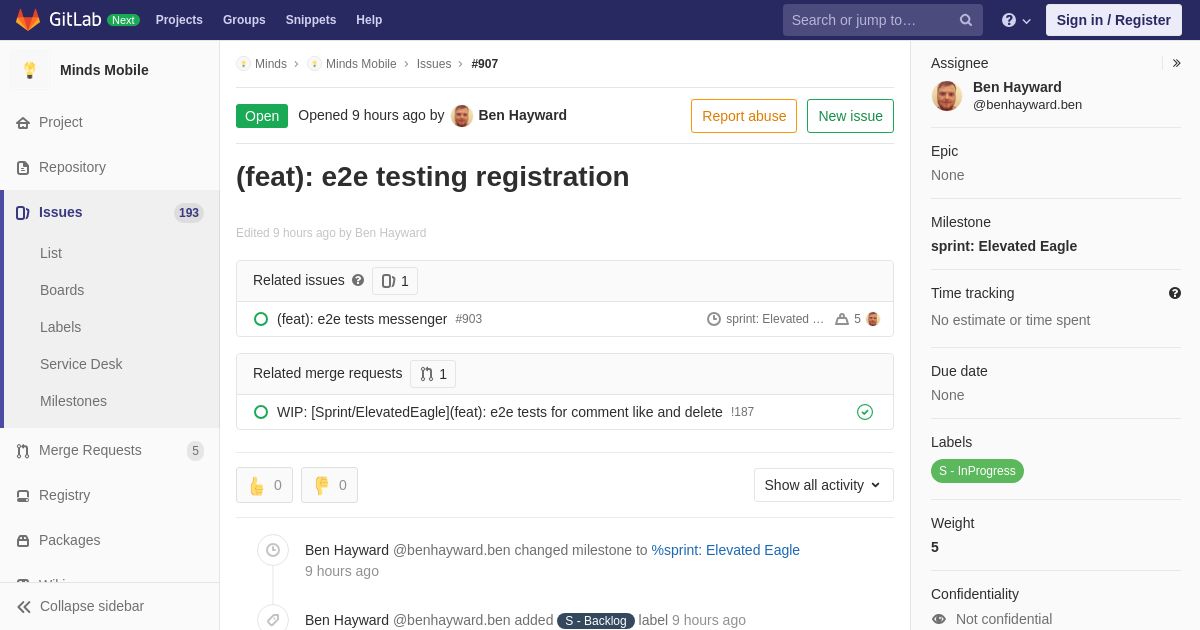This screenshot has width=1200, height=630.
Task: Click the merge request pipeline status icon
Action: [x=865, y=412]
